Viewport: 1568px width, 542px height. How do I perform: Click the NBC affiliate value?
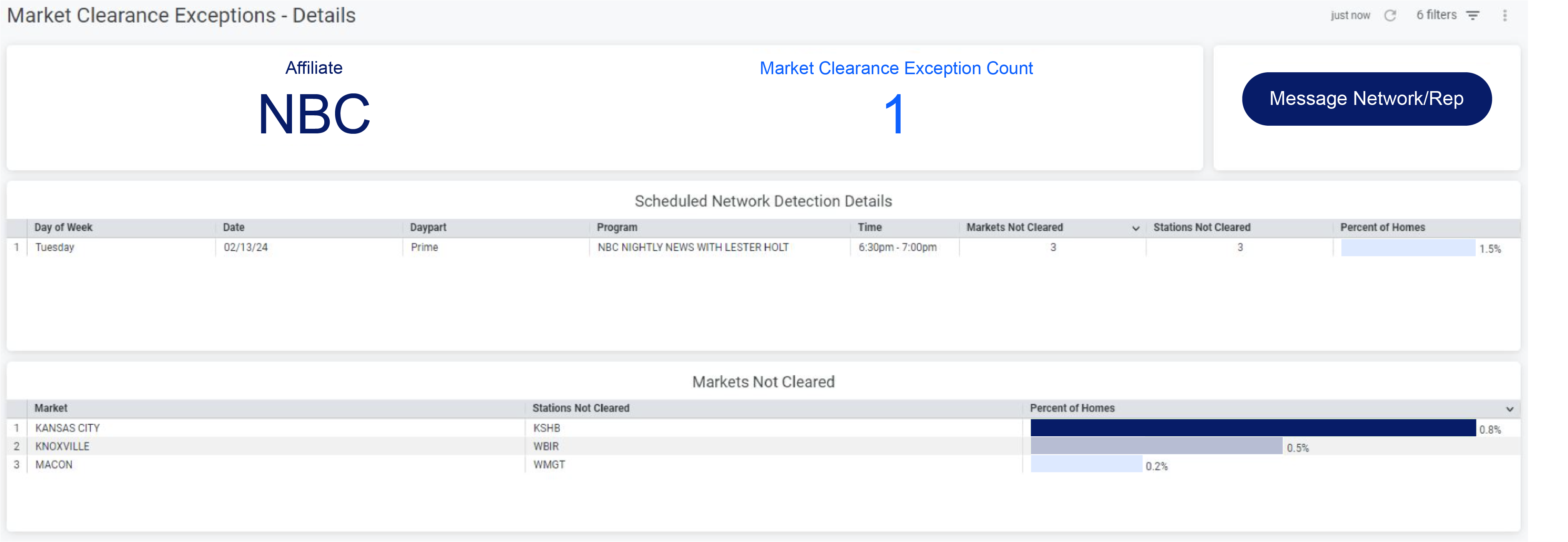pos(314,114)
